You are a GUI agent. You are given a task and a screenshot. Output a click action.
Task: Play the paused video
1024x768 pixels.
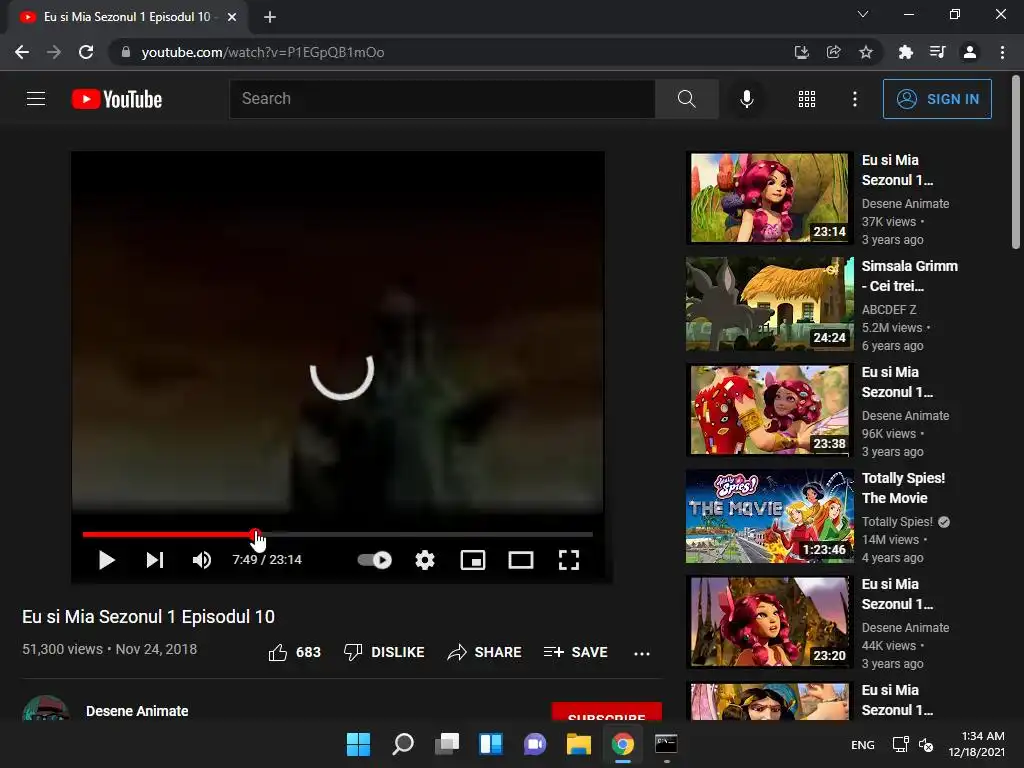click(x=106, y=560)
